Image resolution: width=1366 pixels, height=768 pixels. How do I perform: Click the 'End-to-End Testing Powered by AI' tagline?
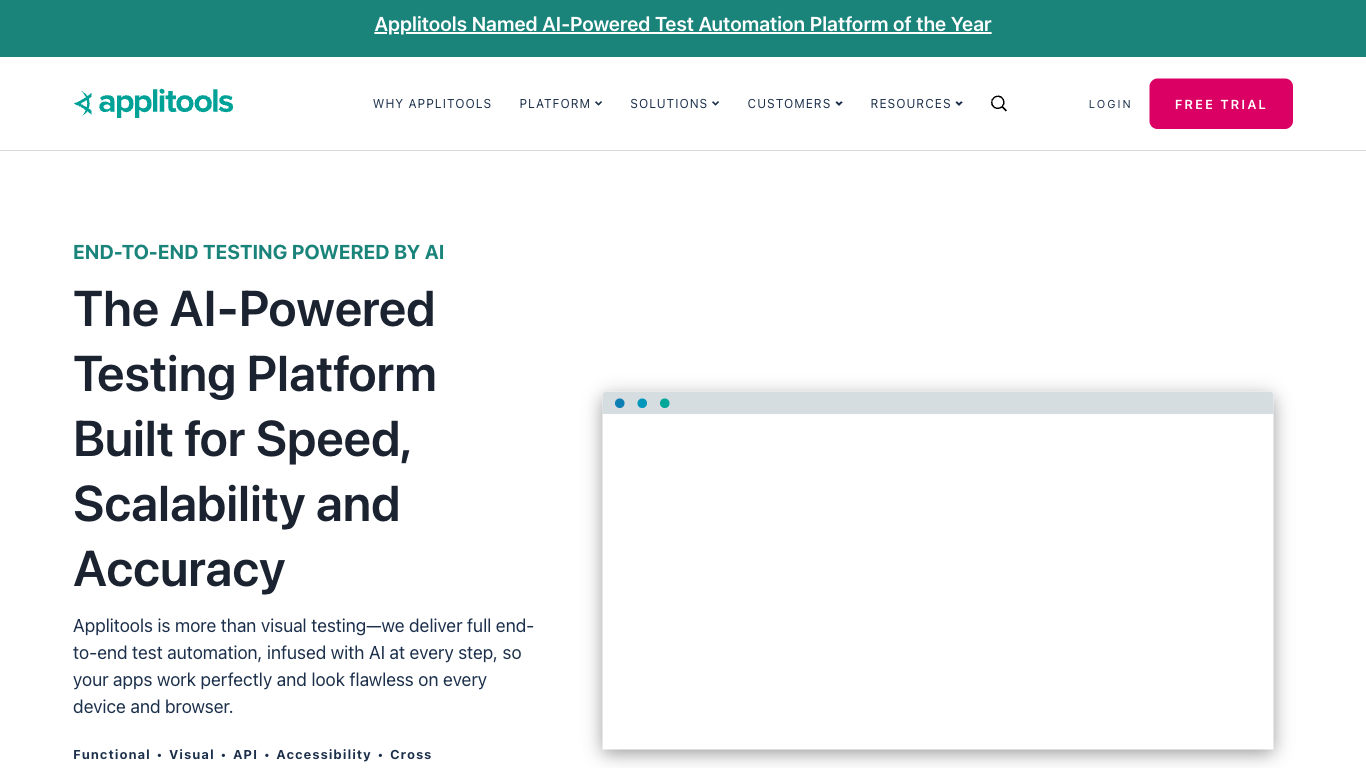[x=259, y=252]
